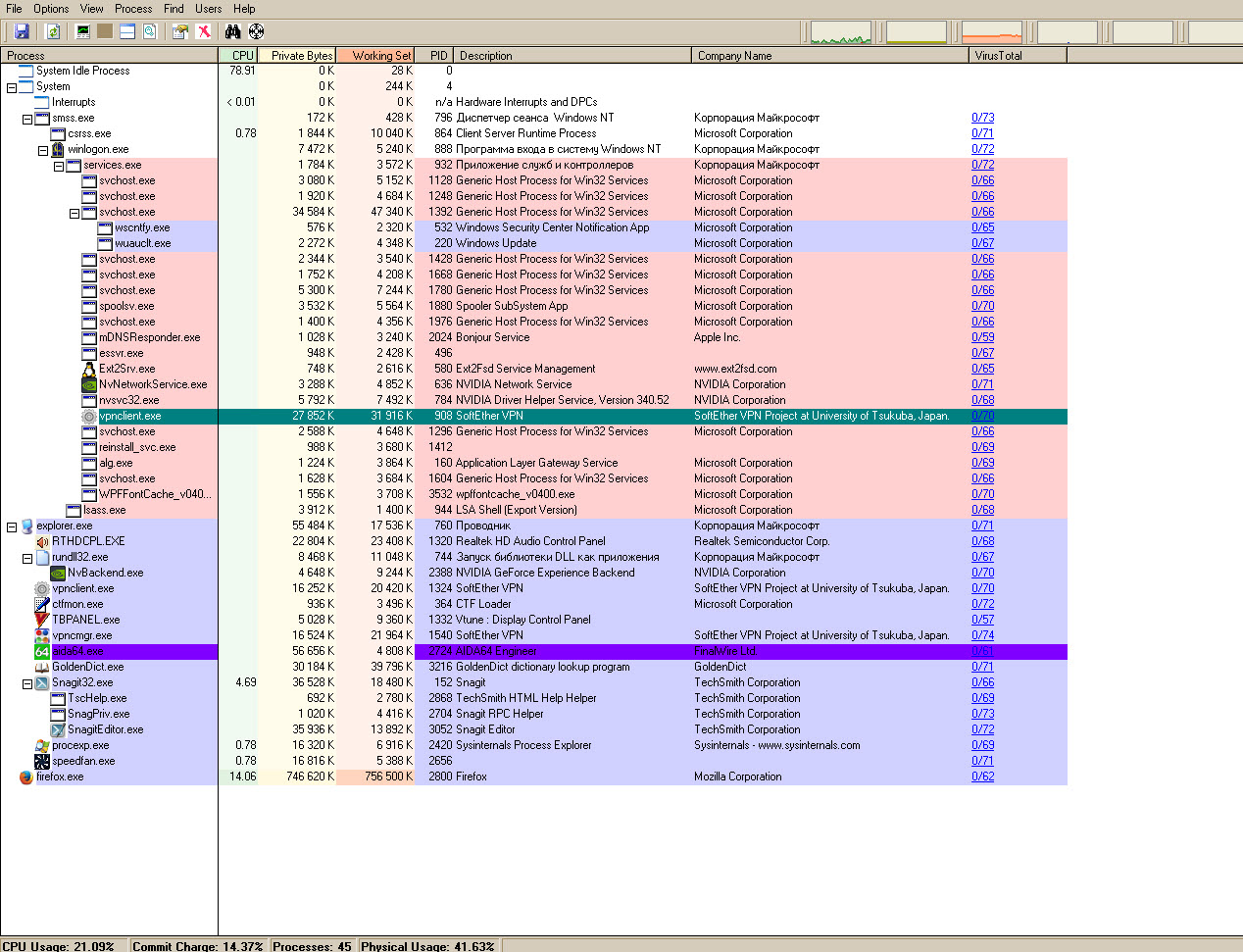The height and width of the screenshot is (952, 1243).
Task: Collapse the Snagit32.exe child processes
Action: coord(27,683)
